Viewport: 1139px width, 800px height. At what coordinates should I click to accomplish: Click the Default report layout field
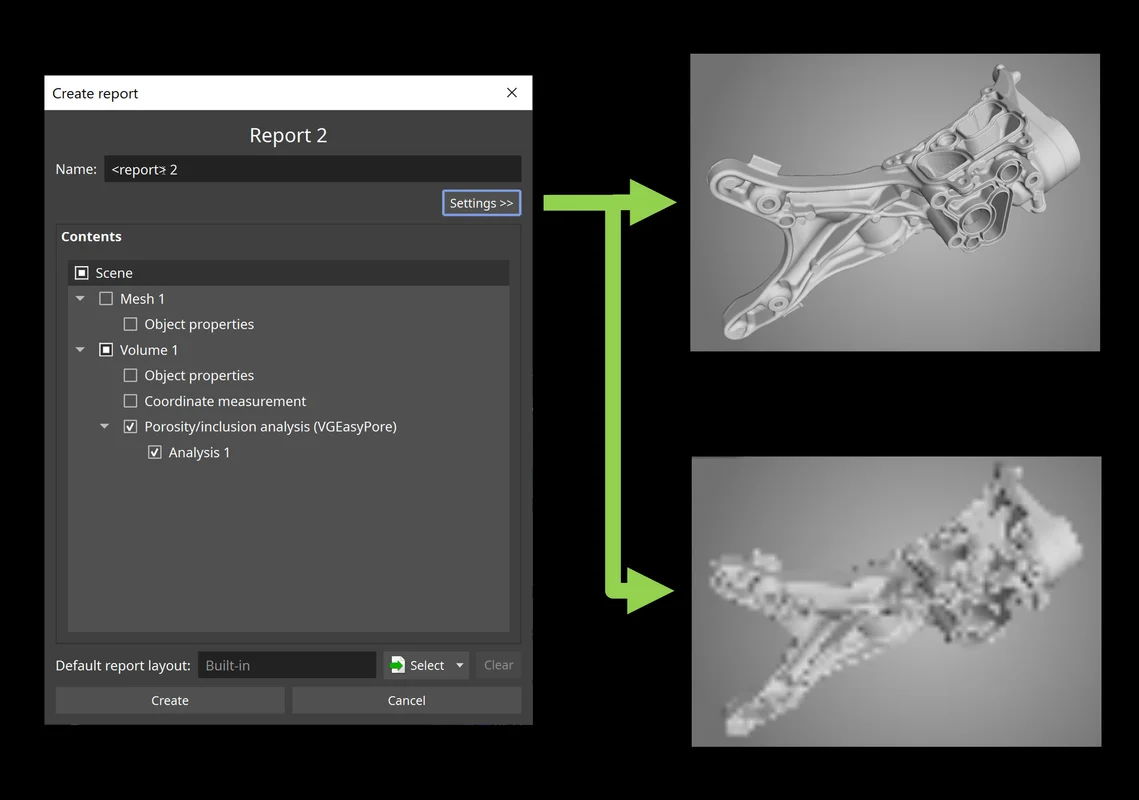point(287,665)
